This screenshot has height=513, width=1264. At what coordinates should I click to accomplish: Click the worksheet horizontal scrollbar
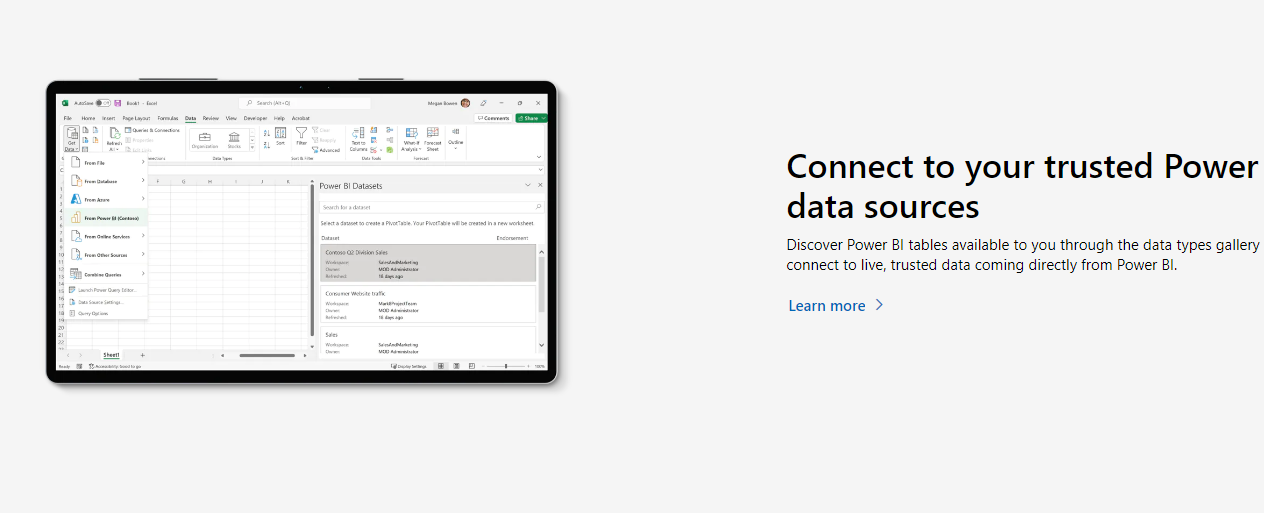[x=267, y=355]
